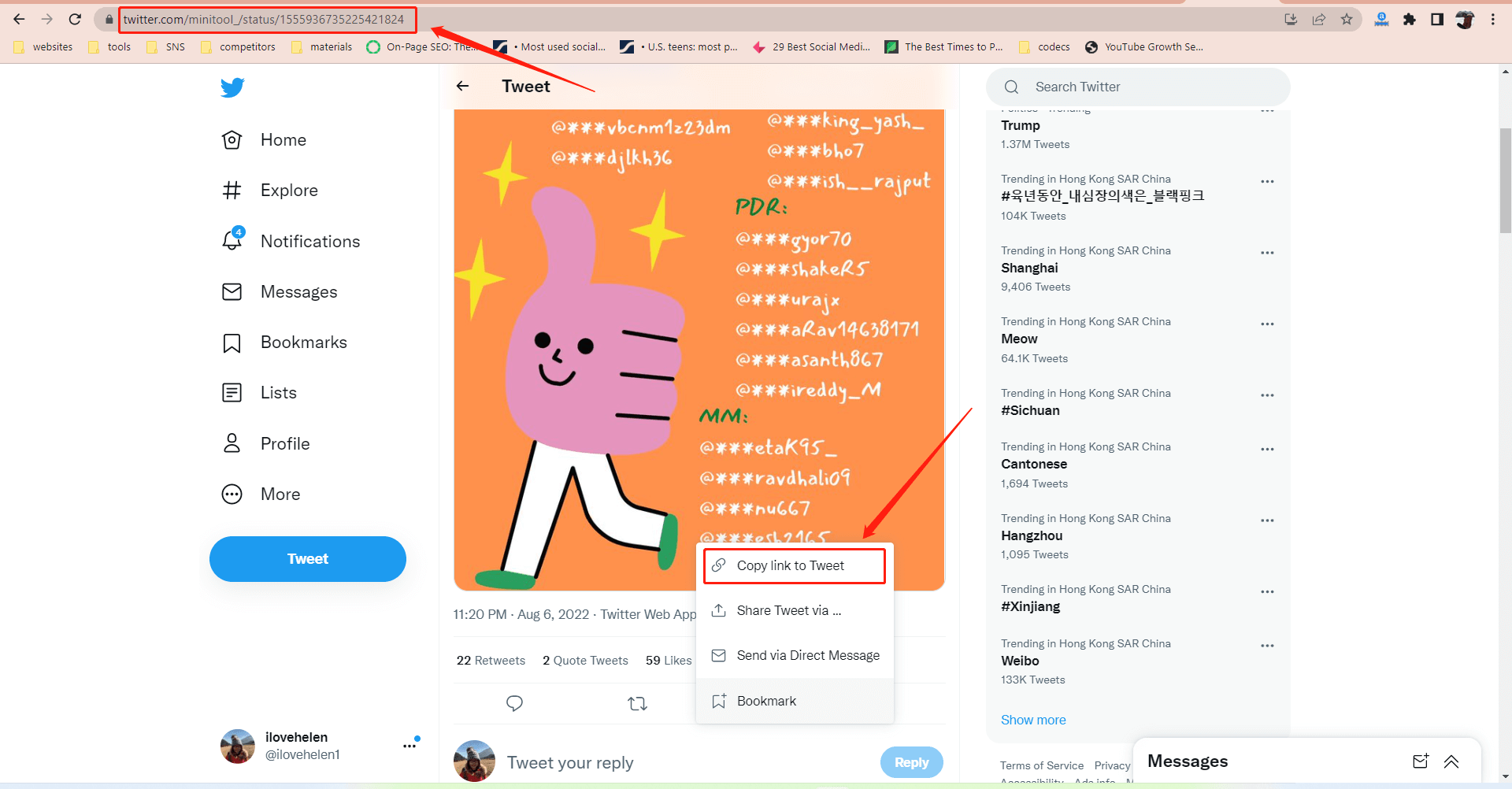Click the Twitter bird logo
Image resolution: width=1512 pixels, height=789 pixels.
pyautogui.click(x=232, y=87)
